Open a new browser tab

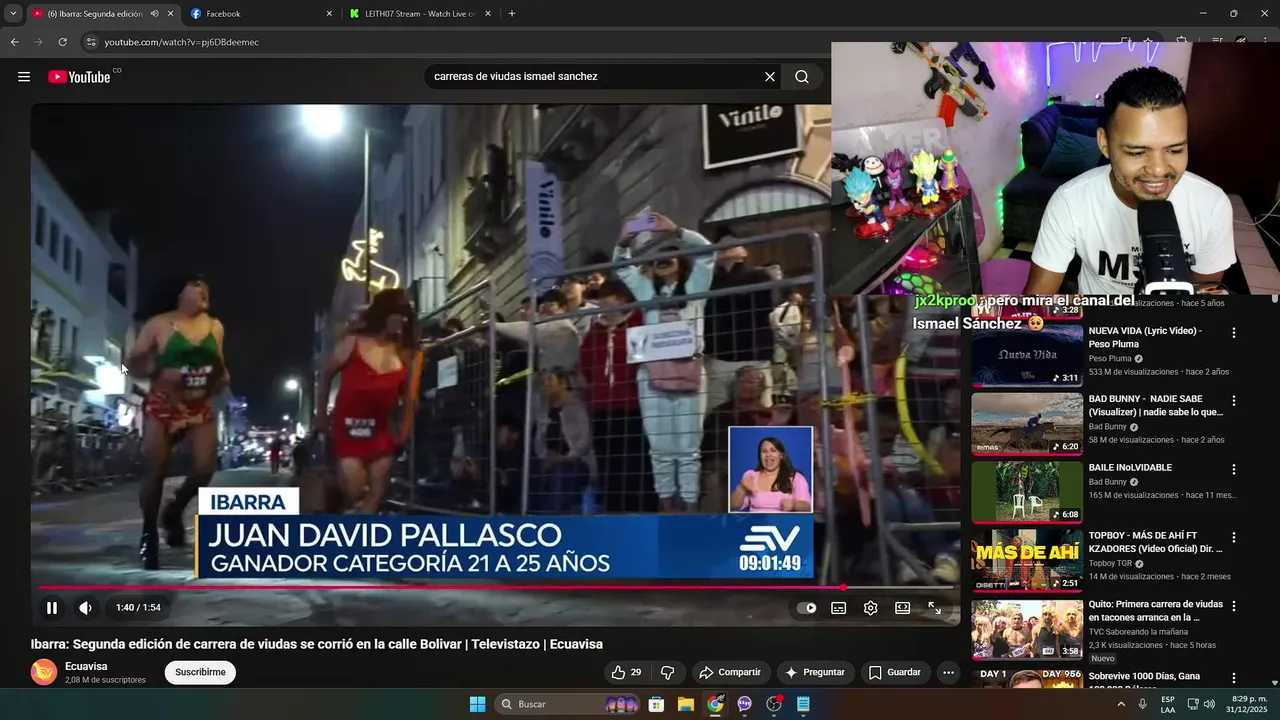pyautogui.click(x=512, y=14)
